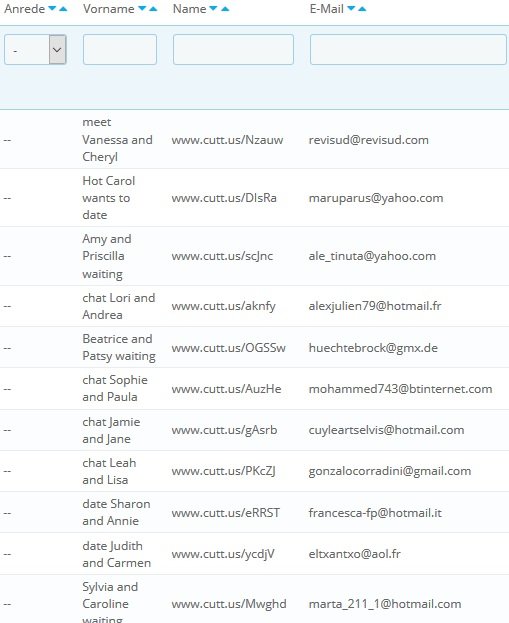Select the chat Sophie and Paula row
The height and width of the screenshot is (623, 509).
254,389
